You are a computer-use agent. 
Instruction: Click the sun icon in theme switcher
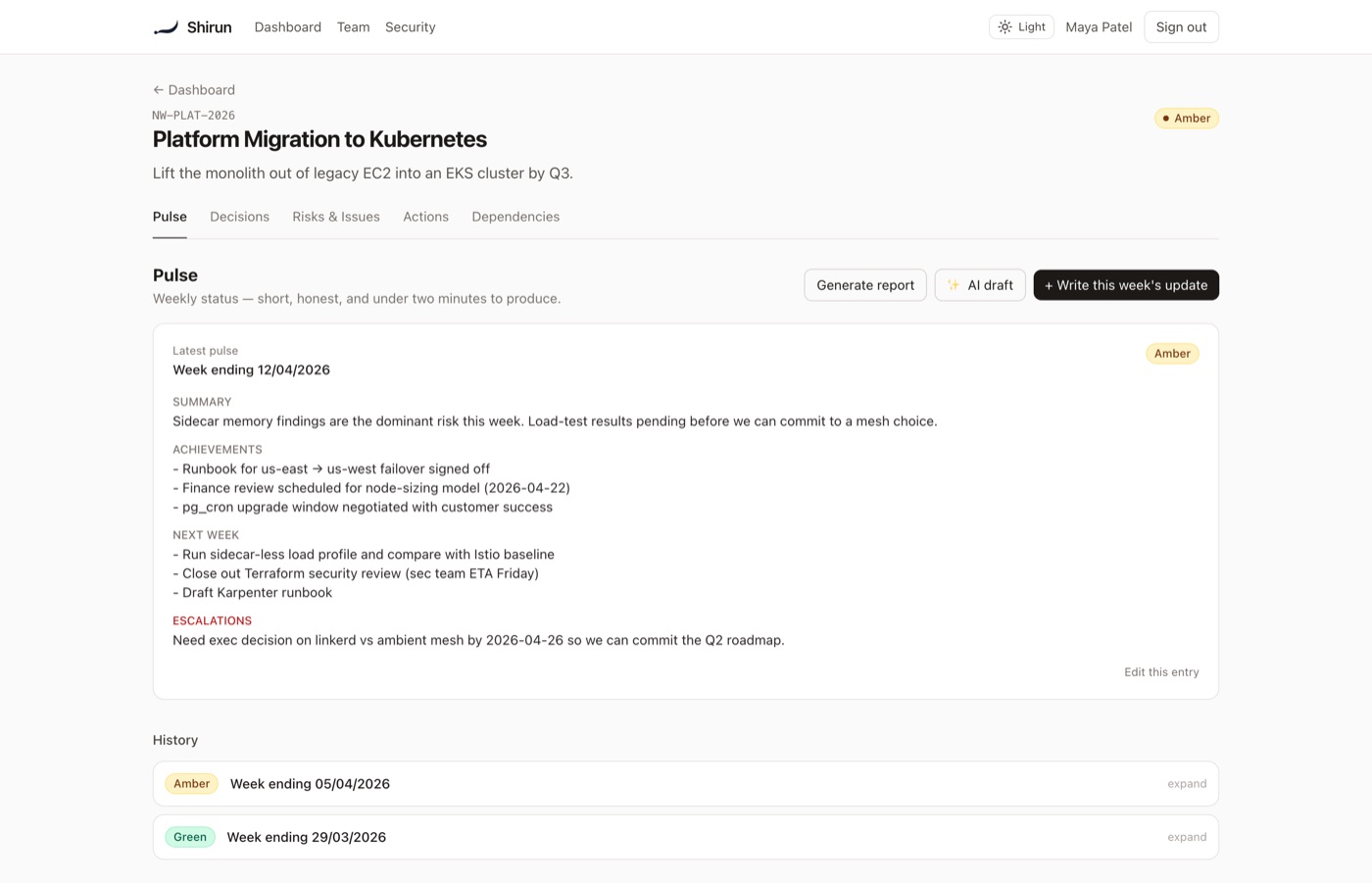1004,27
